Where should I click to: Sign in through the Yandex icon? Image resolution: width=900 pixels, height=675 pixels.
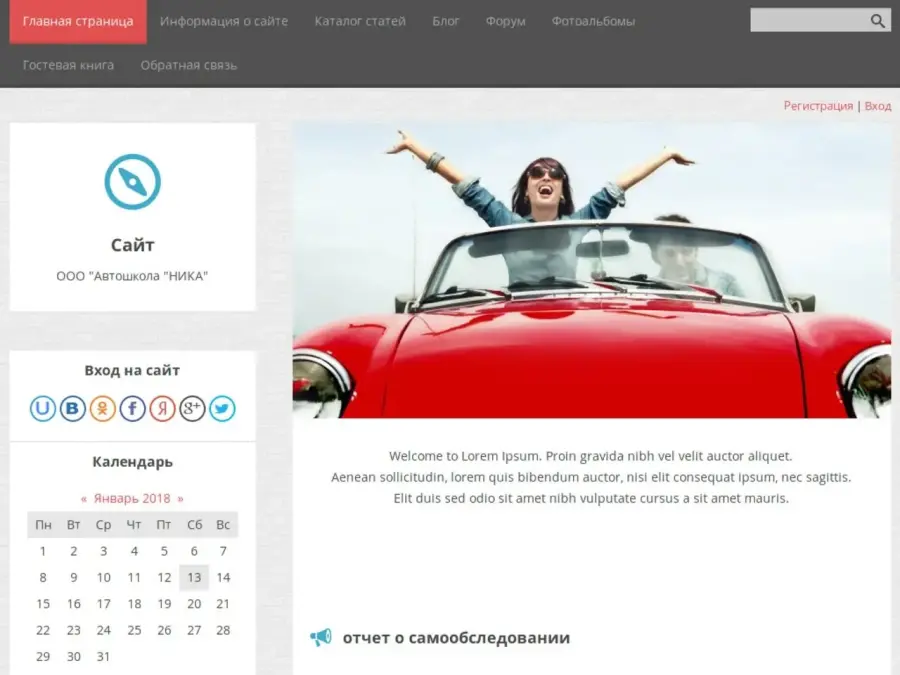163,408
